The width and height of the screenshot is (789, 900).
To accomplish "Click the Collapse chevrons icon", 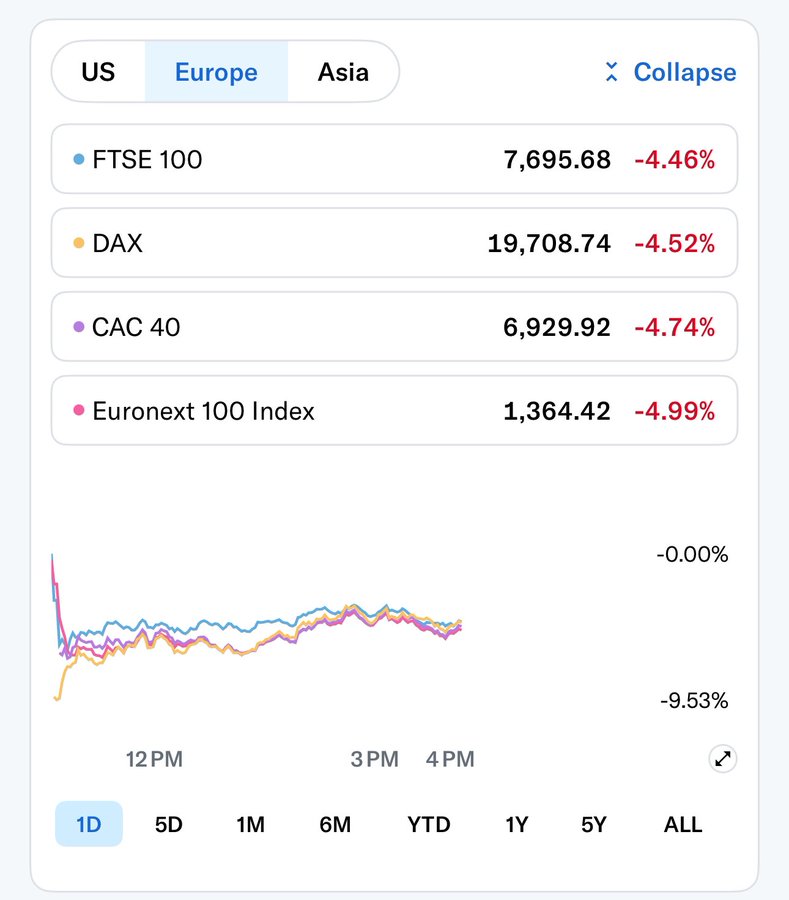I will click(x=612, y=72).
